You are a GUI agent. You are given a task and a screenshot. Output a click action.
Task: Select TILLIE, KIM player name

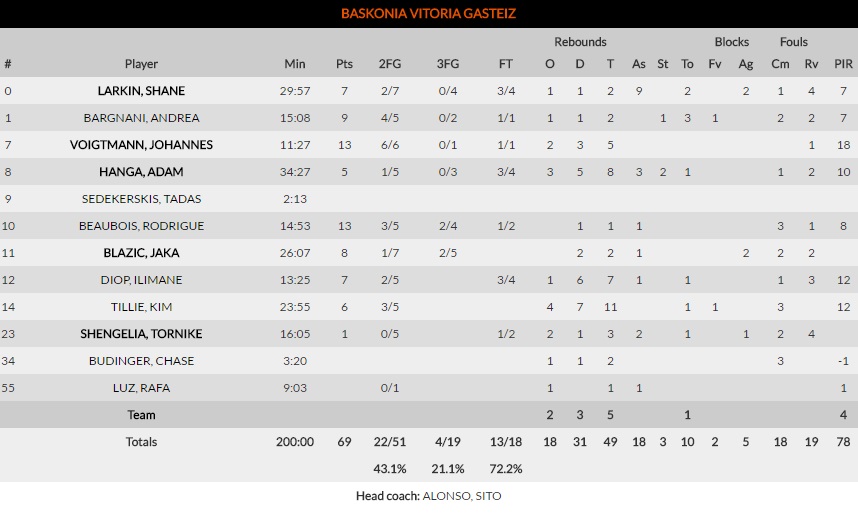pyautogui.click(x=141, y=307)
